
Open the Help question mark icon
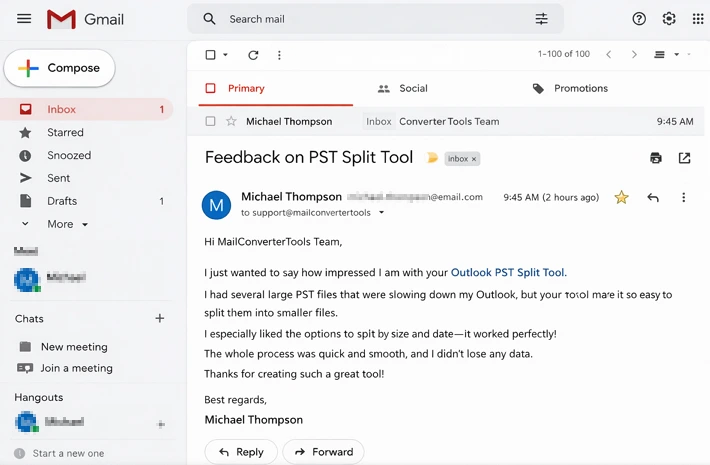tap(639, 19)
